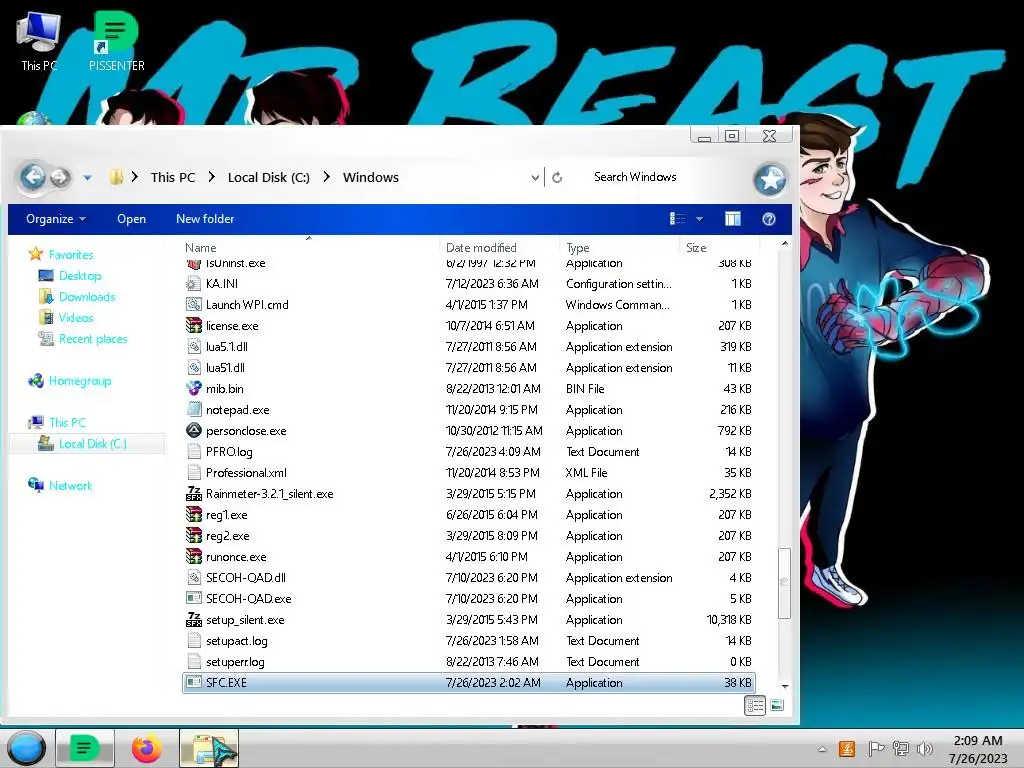Click the Forward navigation arrow
This screenshot has height=768, width=1024.
coord(60,178)
